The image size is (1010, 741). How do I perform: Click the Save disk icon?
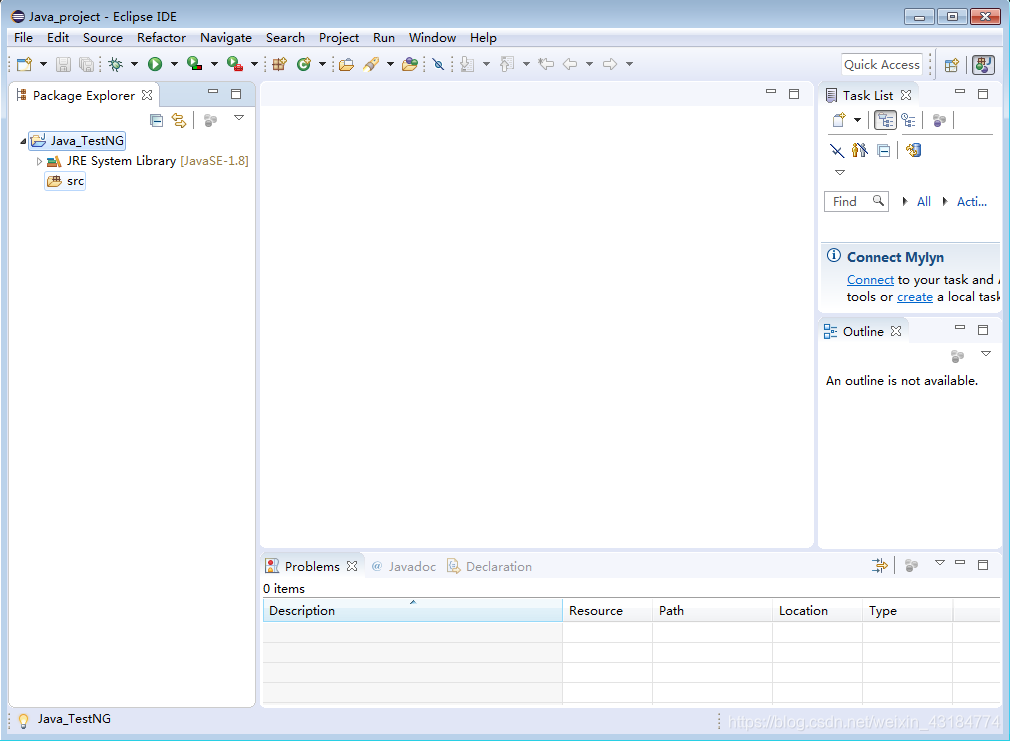63,64
